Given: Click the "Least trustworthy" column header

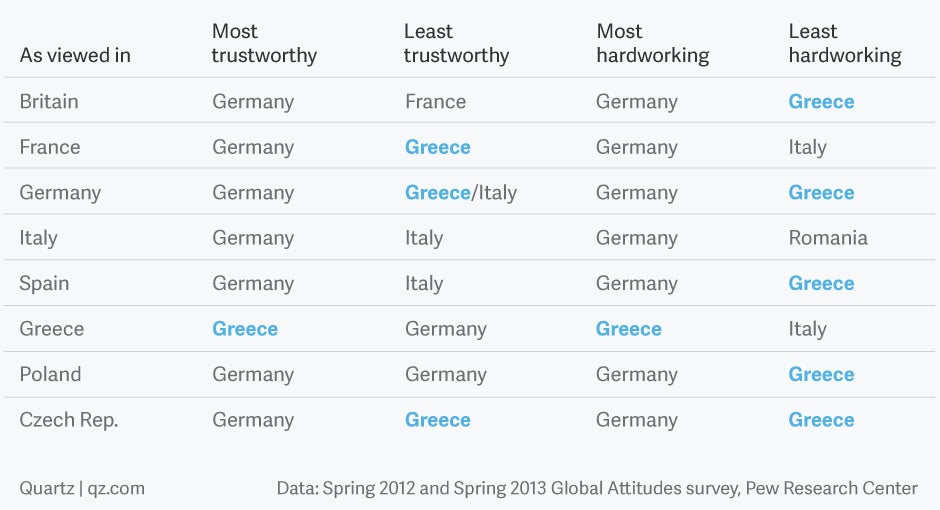Looking at the screenshot, I should tap(456, 43).
